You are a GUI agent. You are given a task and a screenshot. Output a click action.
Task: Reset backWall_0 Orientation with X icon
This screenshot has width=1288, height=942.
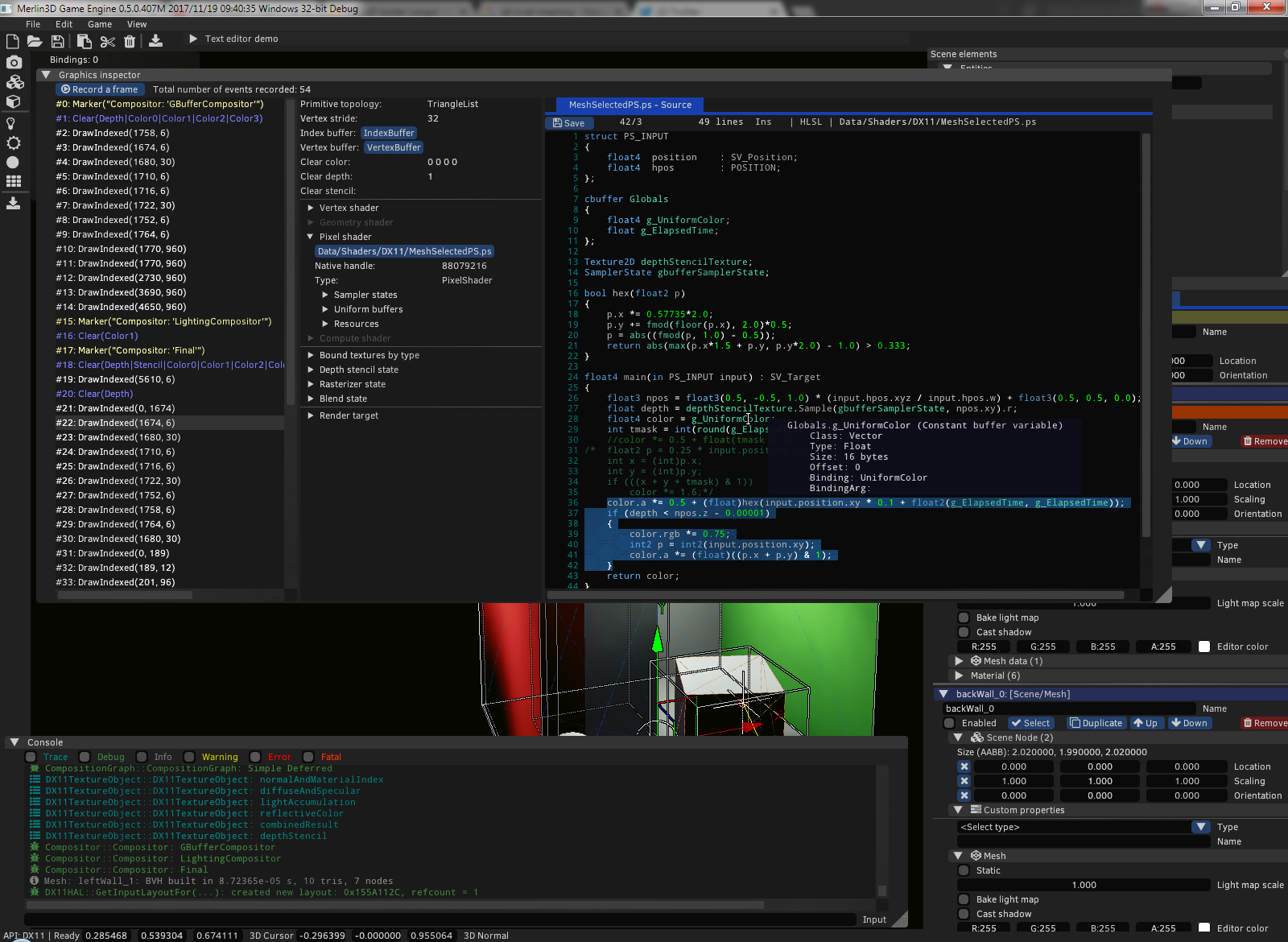point(964,795)
